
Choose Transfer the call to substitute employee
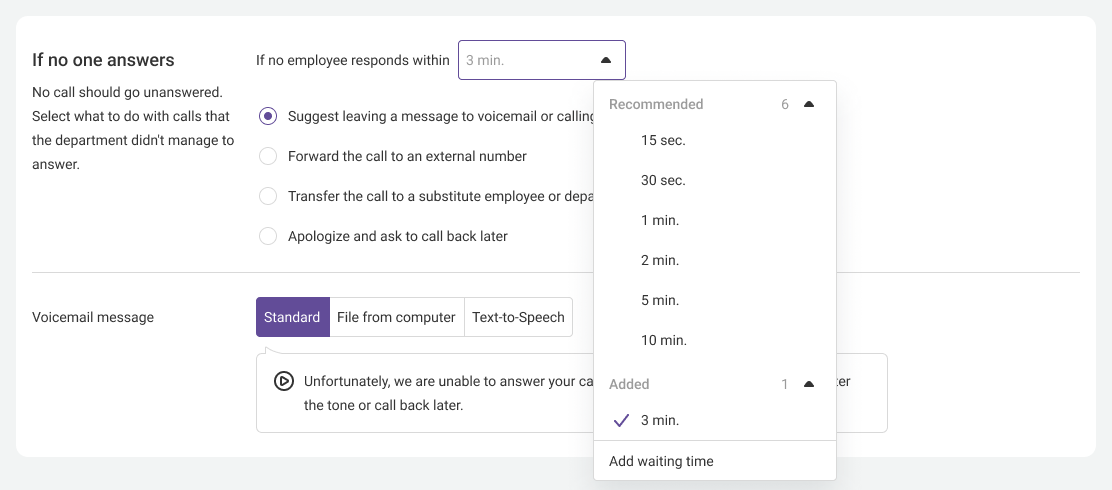(x=268, y=196)
